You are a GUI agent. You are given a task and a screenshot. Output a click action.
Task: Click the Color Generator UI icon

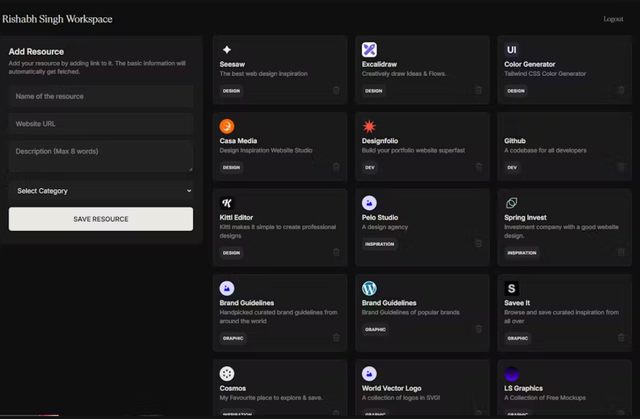(512, 50)
